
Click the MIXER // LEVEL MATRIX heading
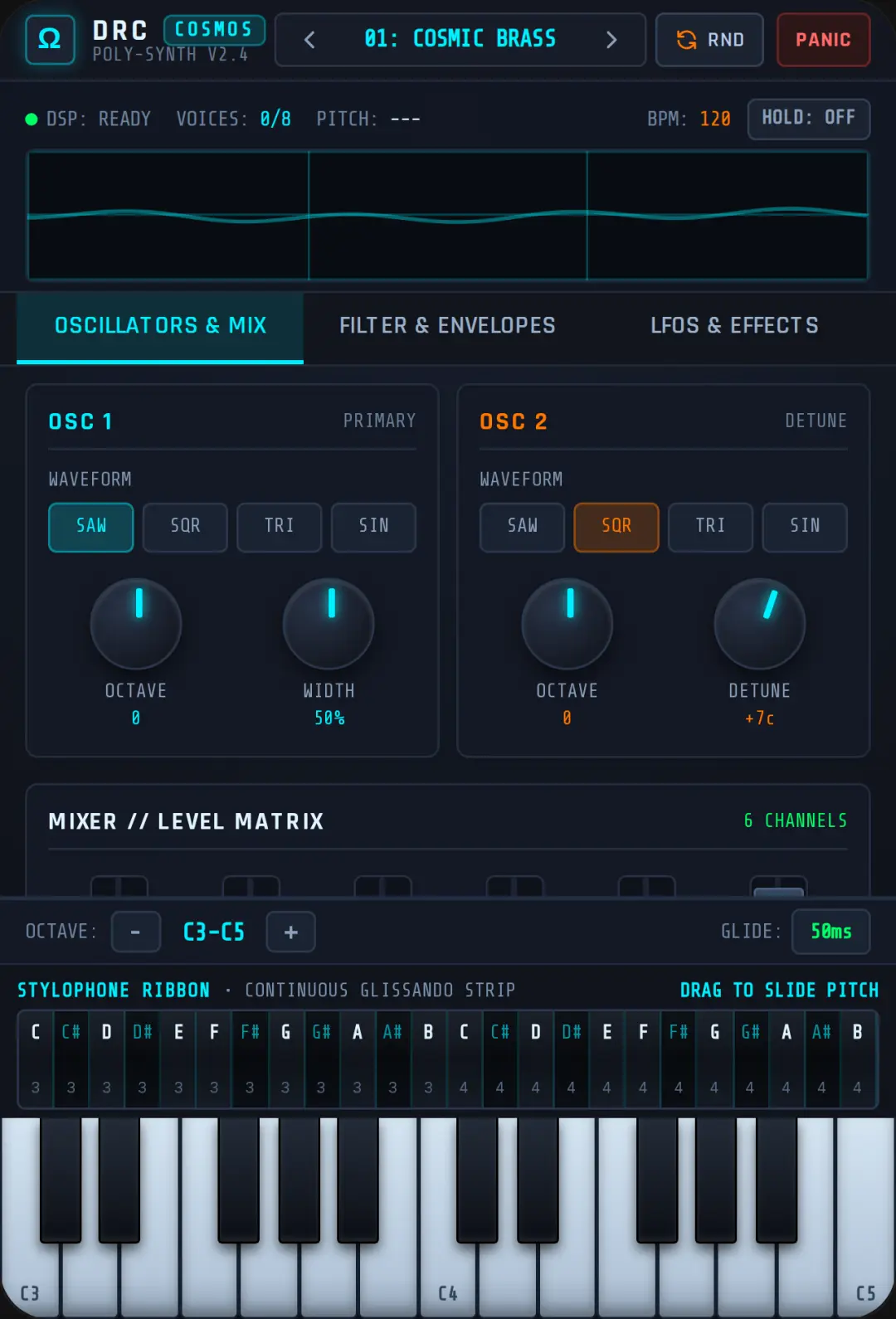(186, 821)
